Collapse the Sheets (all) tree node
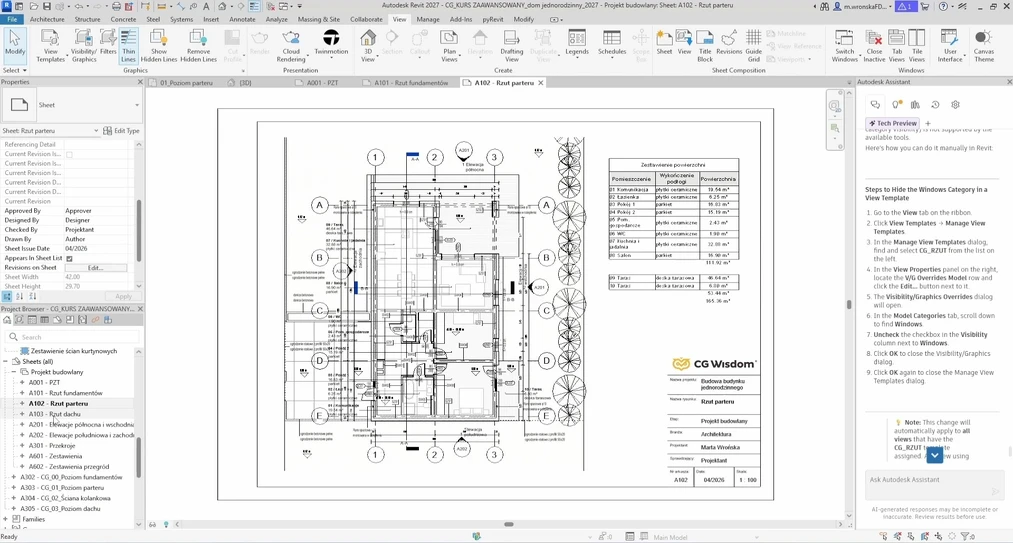 (x=6, y=361)
